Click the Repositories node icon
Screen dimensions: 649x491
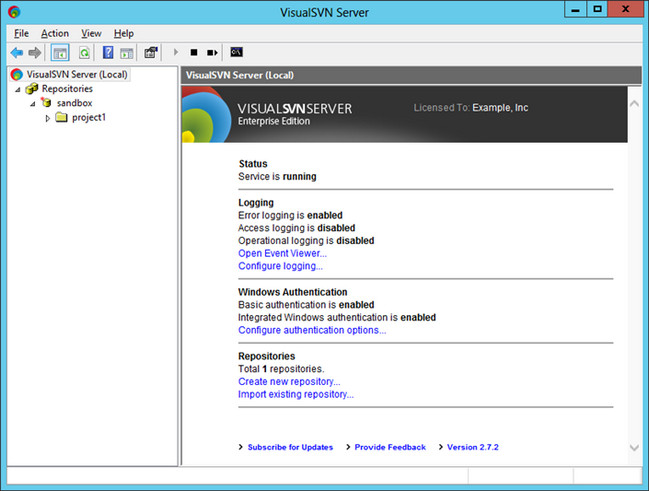pyautogui.click(x=31, y=89)
